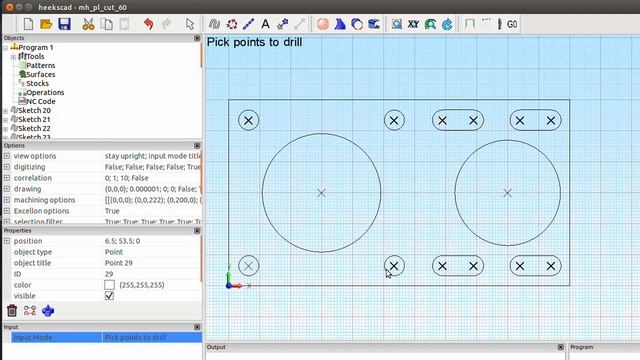Click the blue cone solid icon
The height and width of the screenshot is (360, 640).
point(340,24)
